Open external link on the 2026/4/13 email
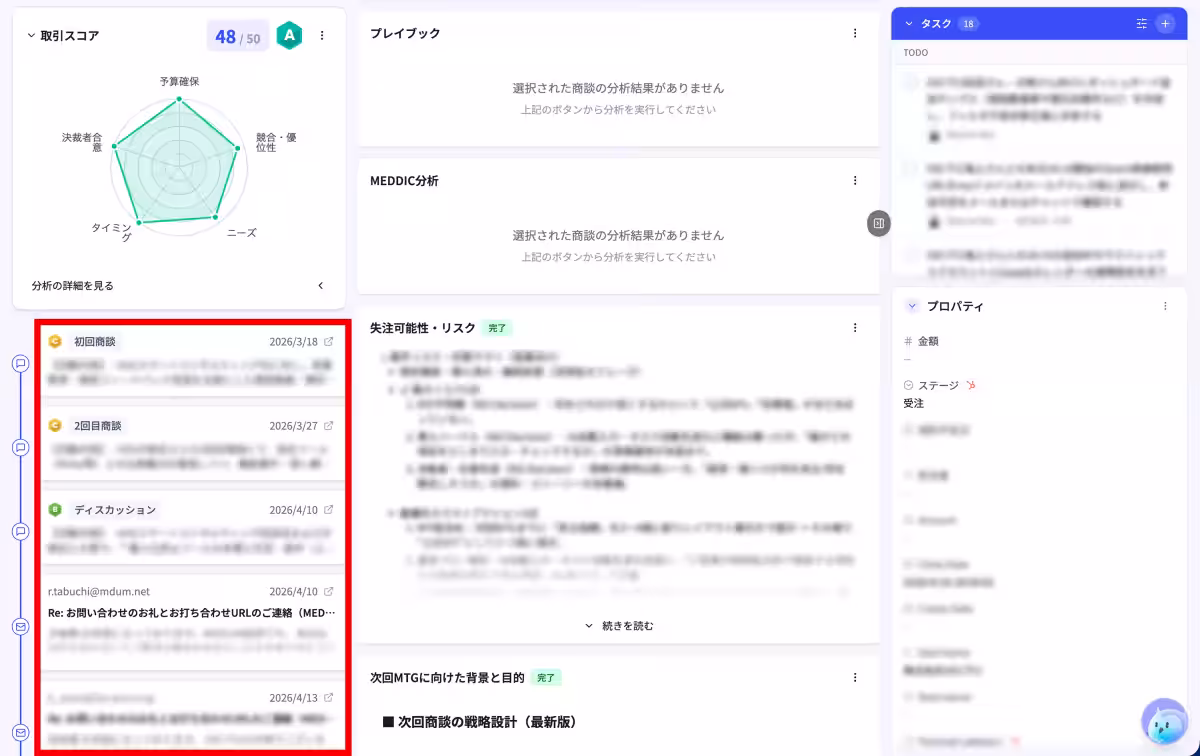The image size is (1200, 756). coord(329,697)
